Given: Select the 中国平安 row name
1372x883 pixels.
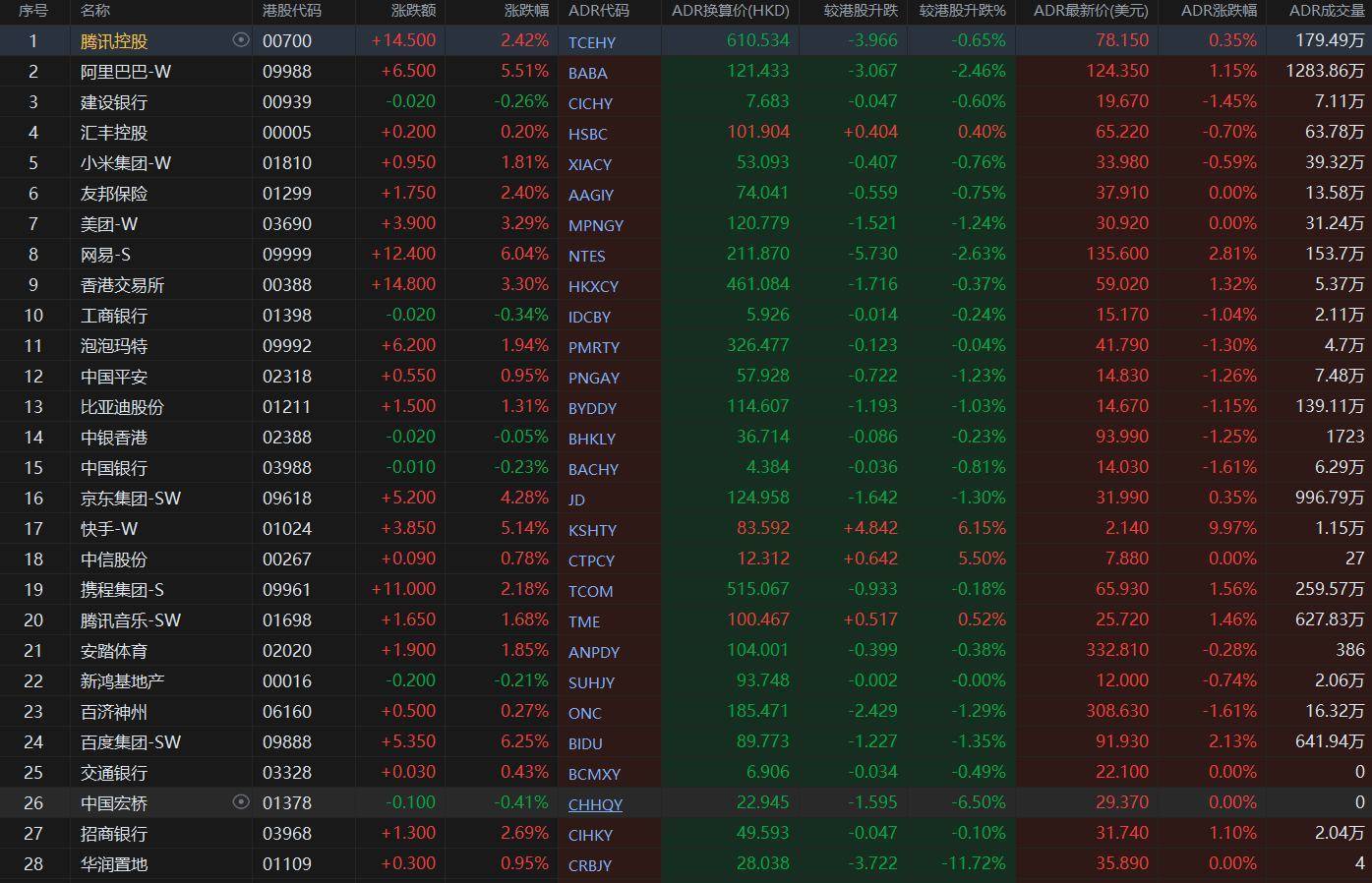Looking at the screenshot, I should (114, 377).
